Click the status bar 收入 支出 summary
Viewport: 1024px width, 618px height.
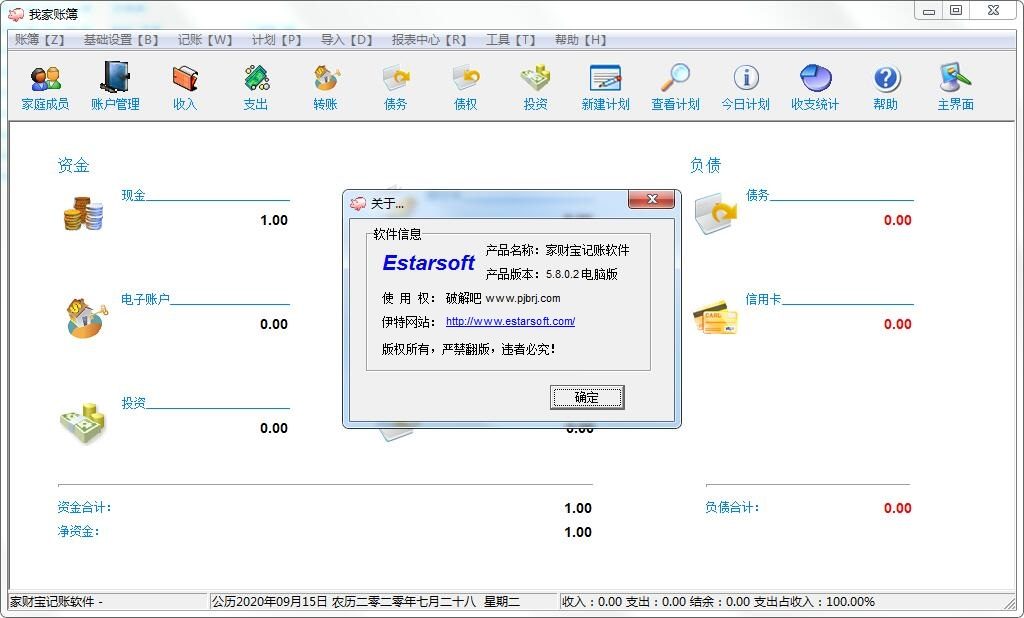[718, 602]
